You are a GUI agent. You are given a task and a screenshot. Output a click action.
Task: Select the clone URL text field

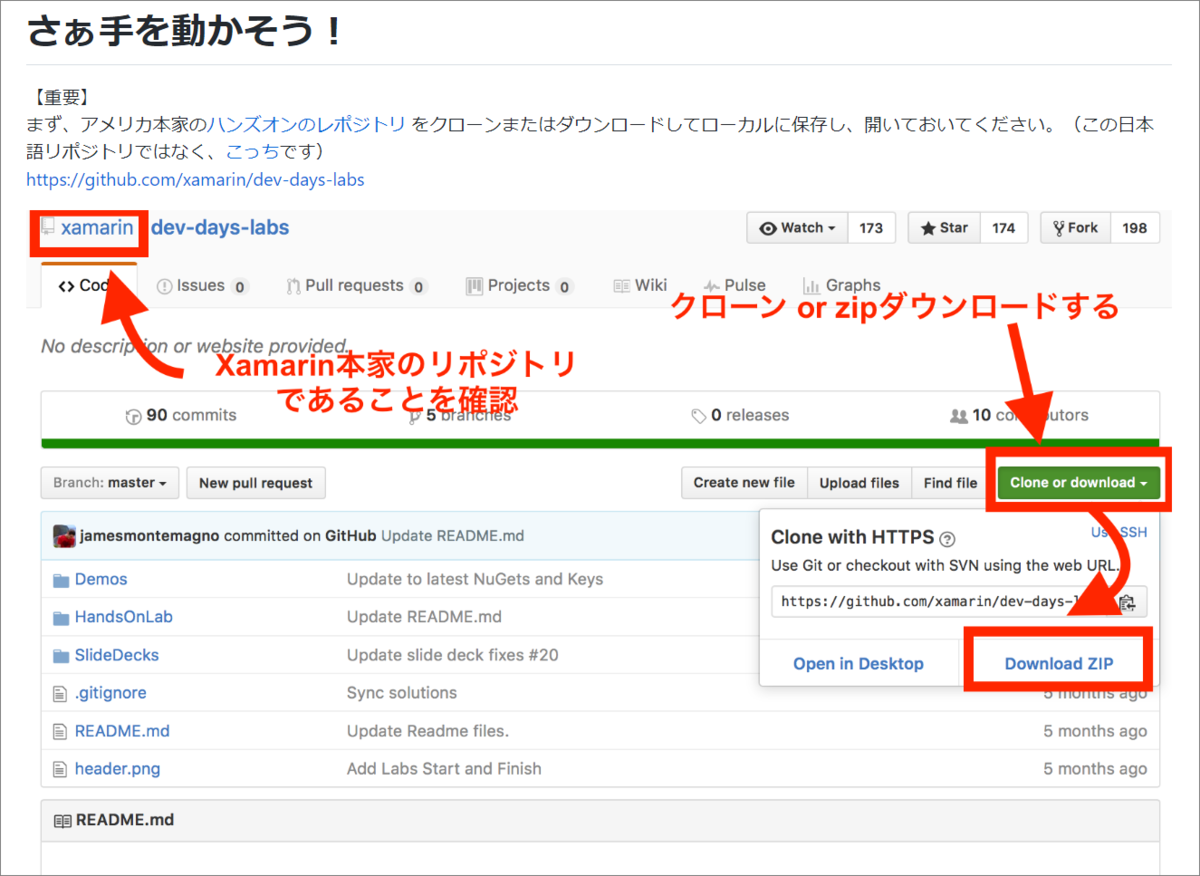tap(940, 602)
